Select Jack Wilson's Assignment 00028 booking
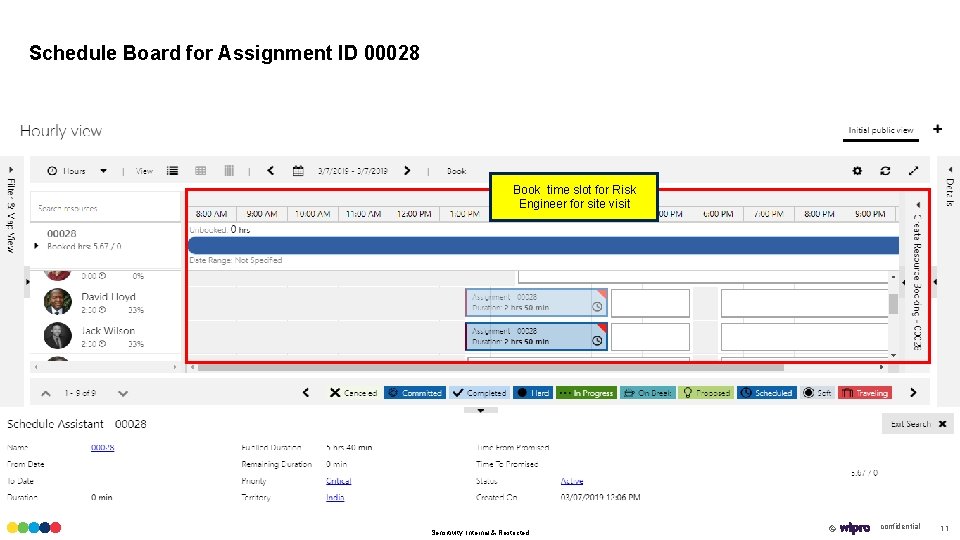Viewport: 960px width, 540px height. (536, 336)
